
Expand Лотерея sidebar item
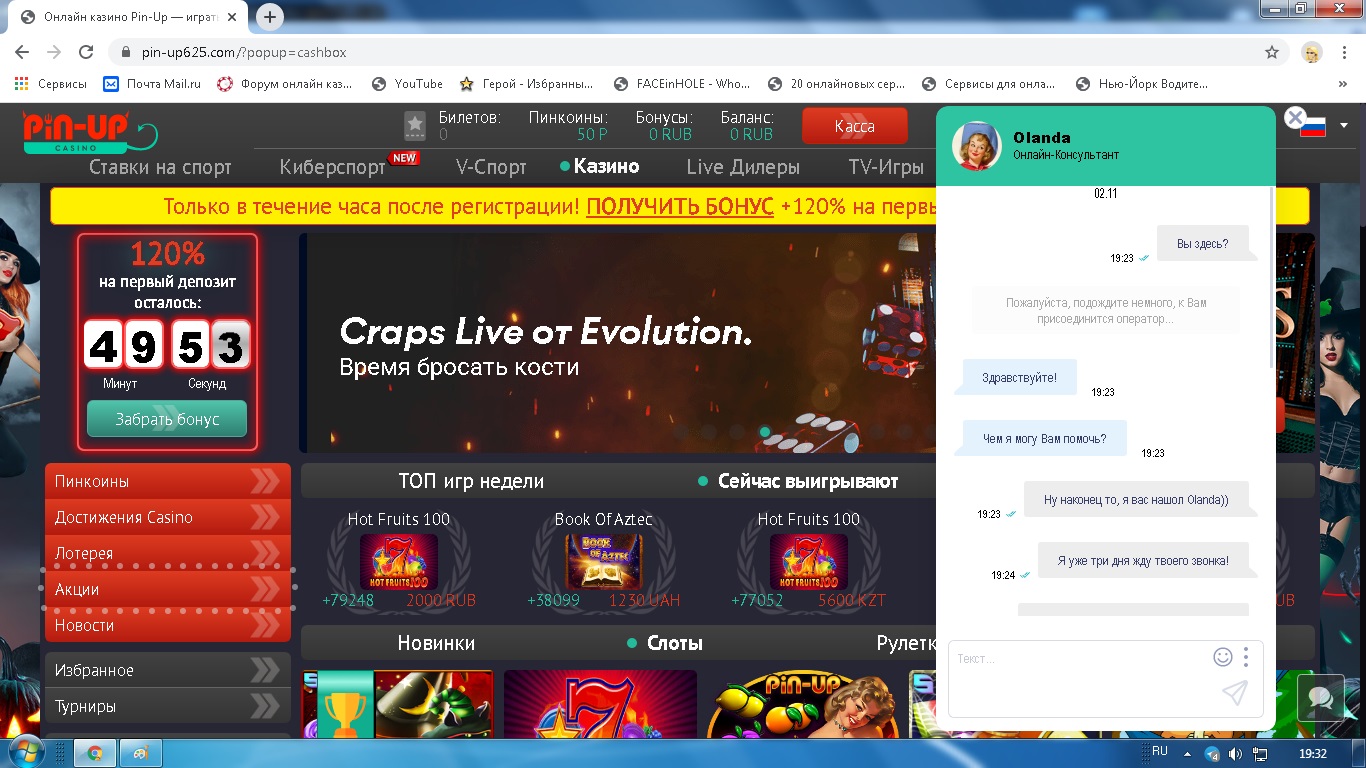(168, 553)
